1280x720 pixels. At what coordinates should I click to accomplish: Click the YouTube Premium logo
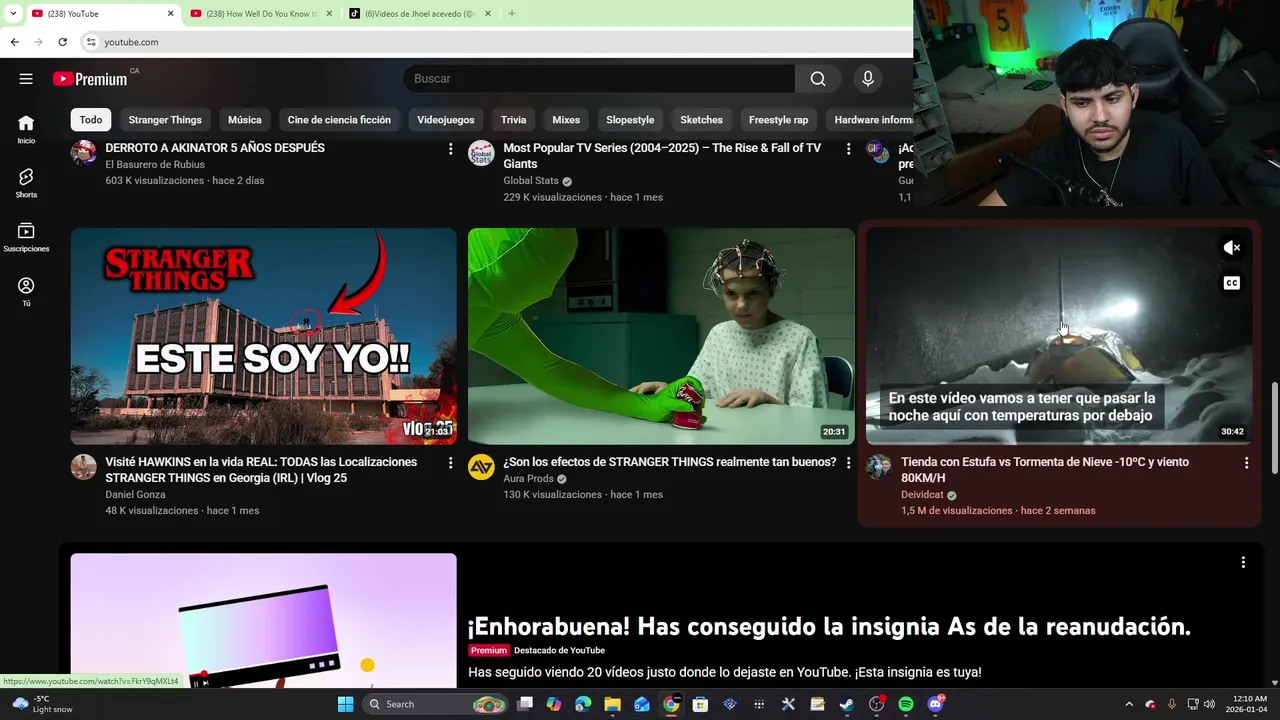(x=90, y=79)
